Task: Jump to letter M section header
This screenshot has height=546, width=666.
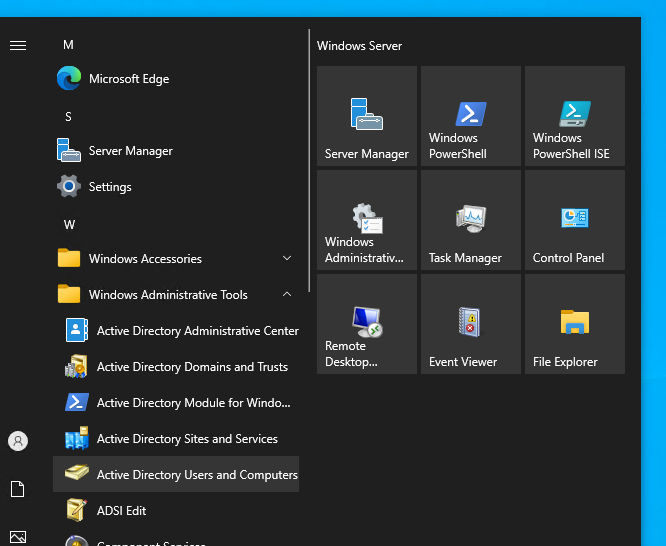Action: point(68,45)
